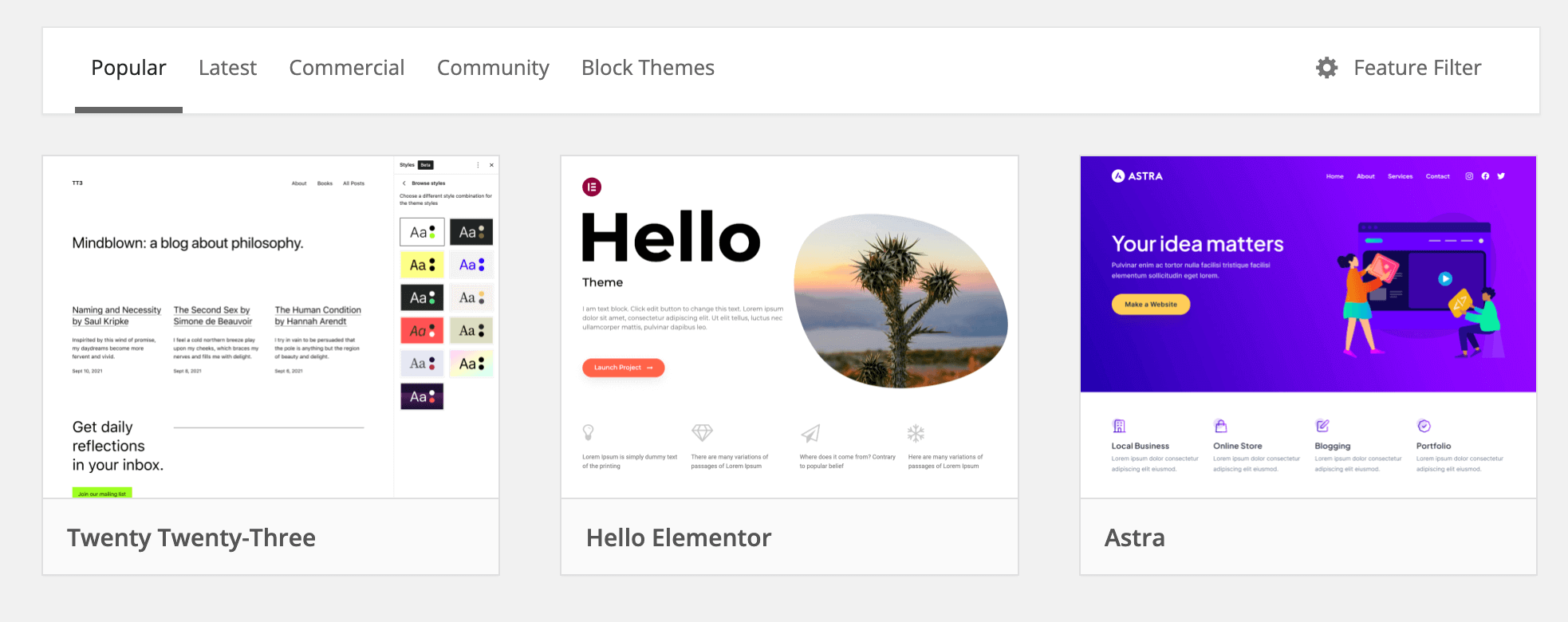Click the Blogging pencil icon
1568x622 pixels.
point(1322,426)
